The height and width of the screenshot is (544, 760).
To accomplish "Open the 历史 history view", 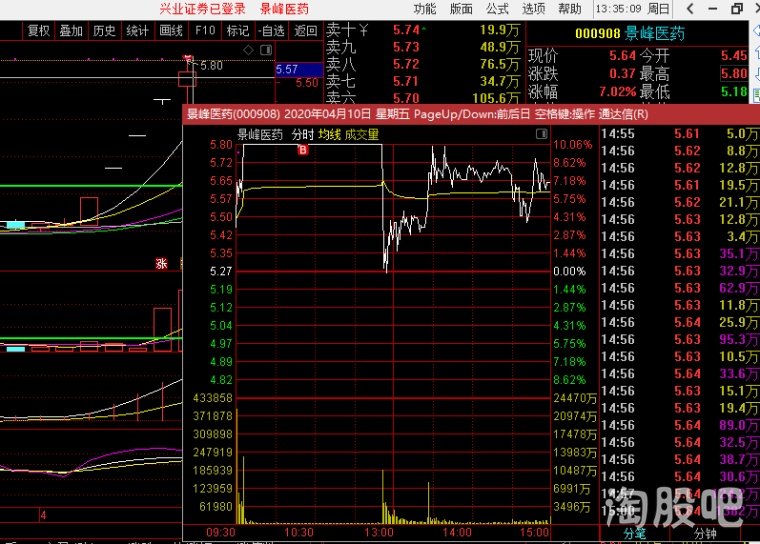I will 104,31.
